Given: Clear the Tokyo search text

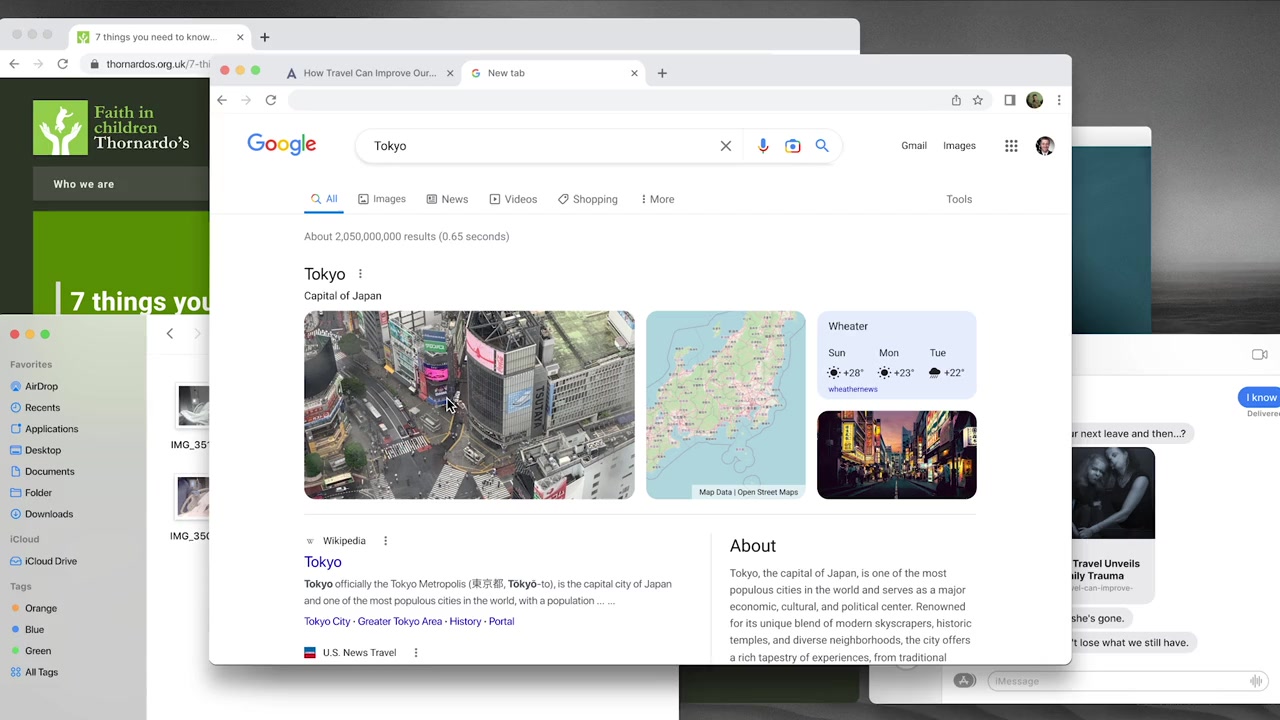Looking at the screenshot, I should 726,146.
